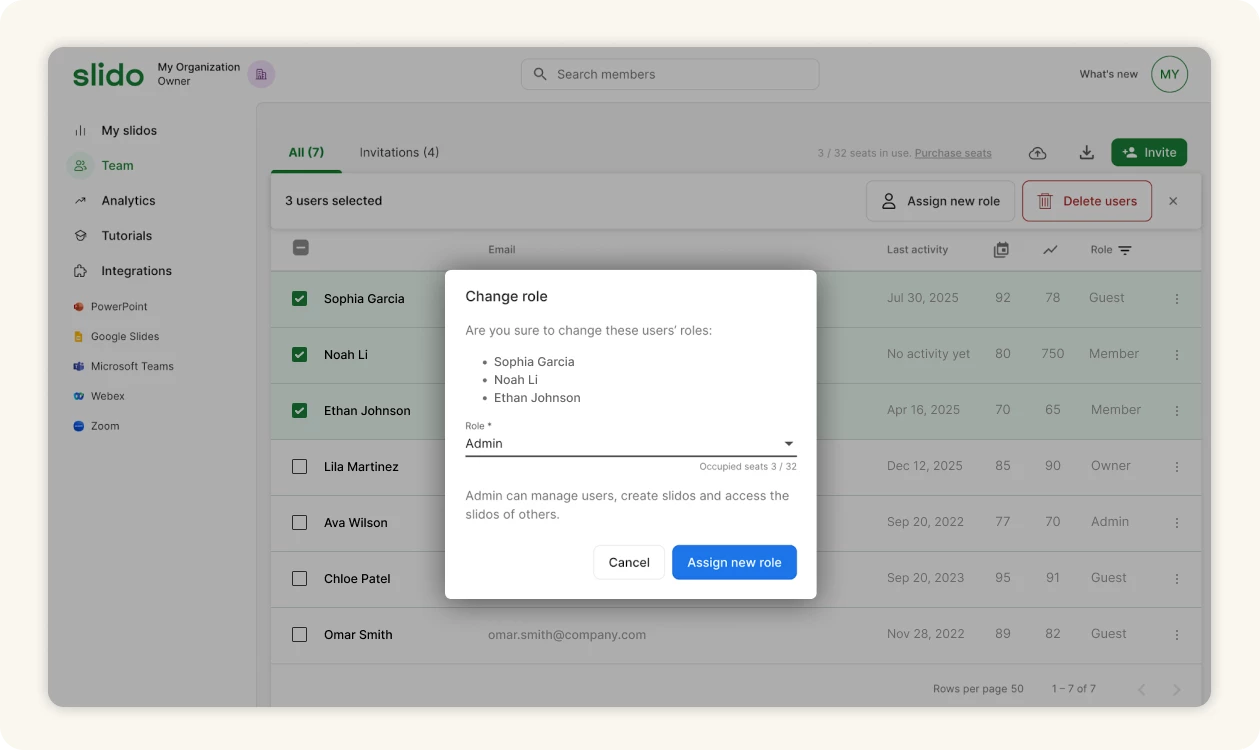Screen dimensions: 1260x750
Task: Open Analytics in the sidebar
Action: pos(128,201)
